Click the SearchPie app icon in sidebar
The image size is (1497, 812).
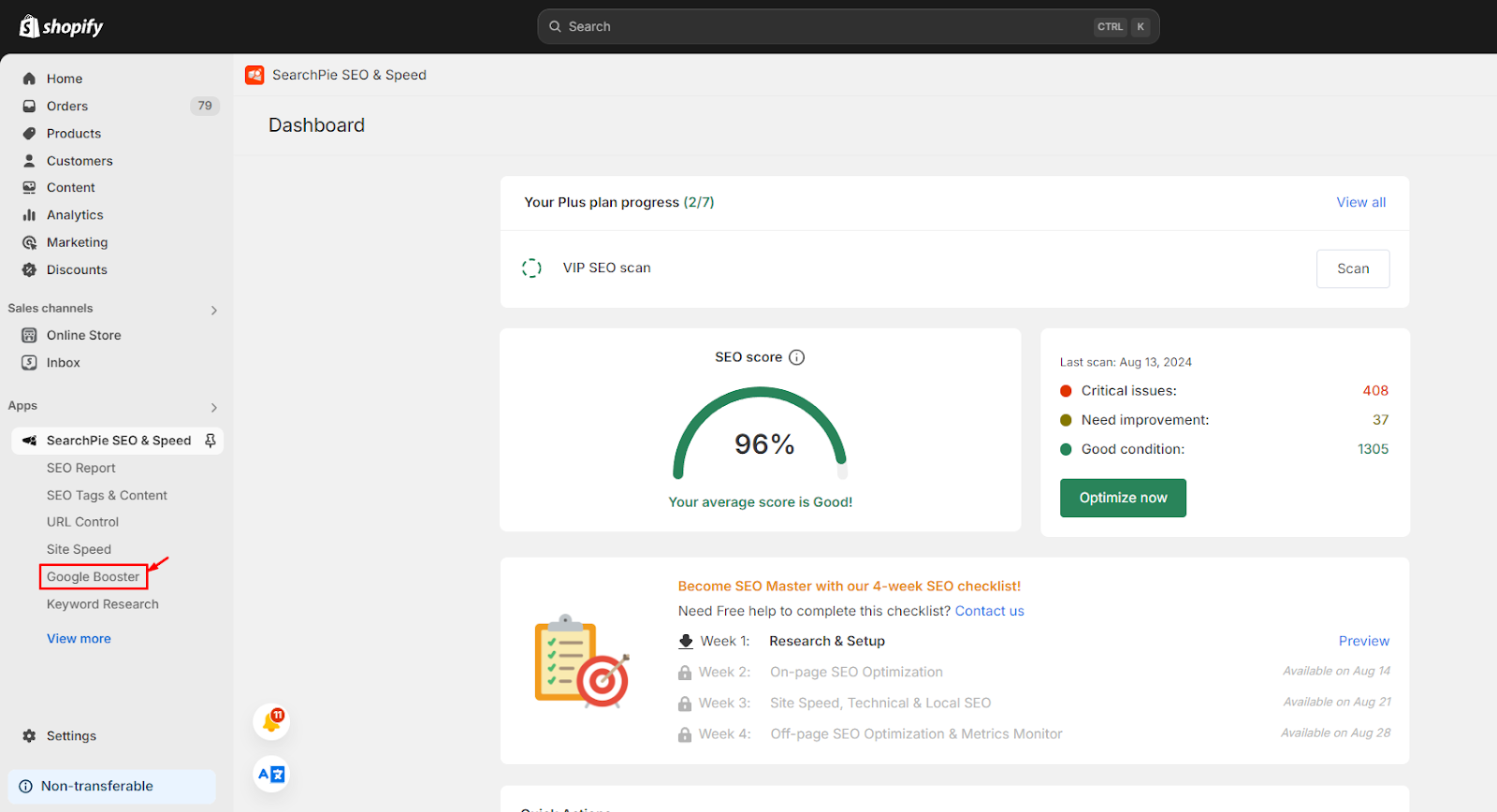coord(29,441)
